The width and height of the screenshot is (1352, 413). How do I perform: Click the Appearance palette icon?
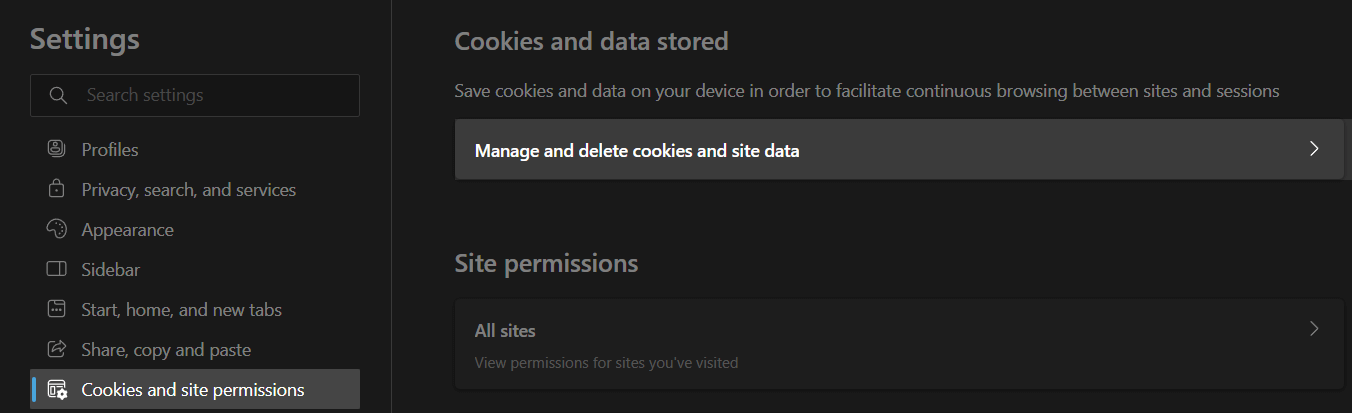coord(57,229)
